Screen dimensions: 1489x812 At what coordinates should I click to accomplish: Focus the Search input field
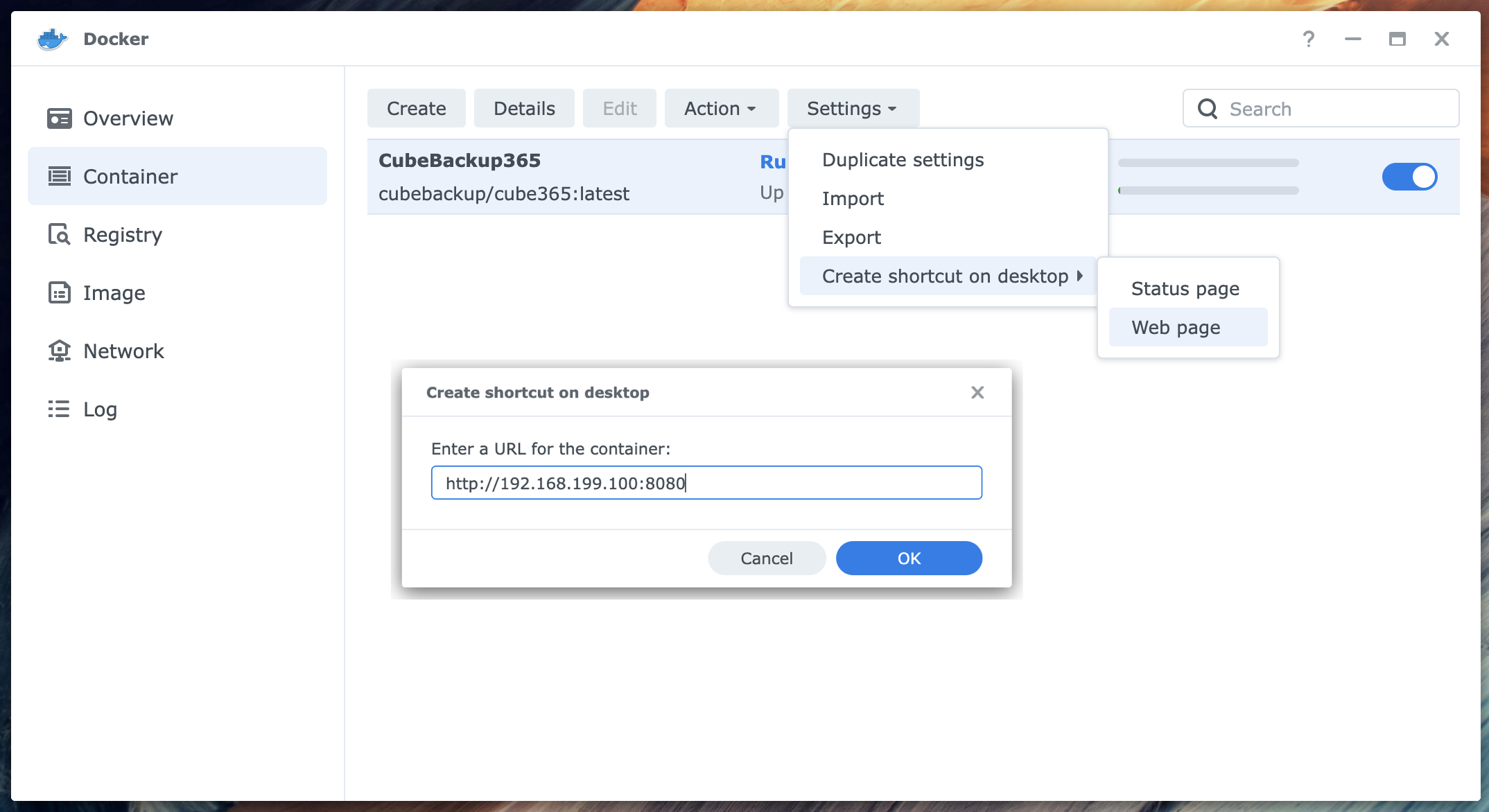1321,108
